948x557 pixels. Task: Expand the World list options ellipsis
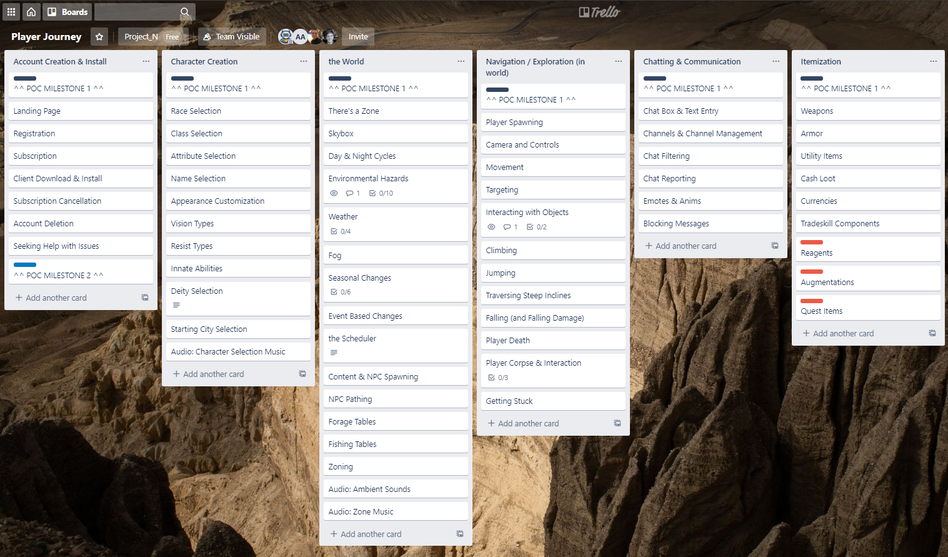461,62
